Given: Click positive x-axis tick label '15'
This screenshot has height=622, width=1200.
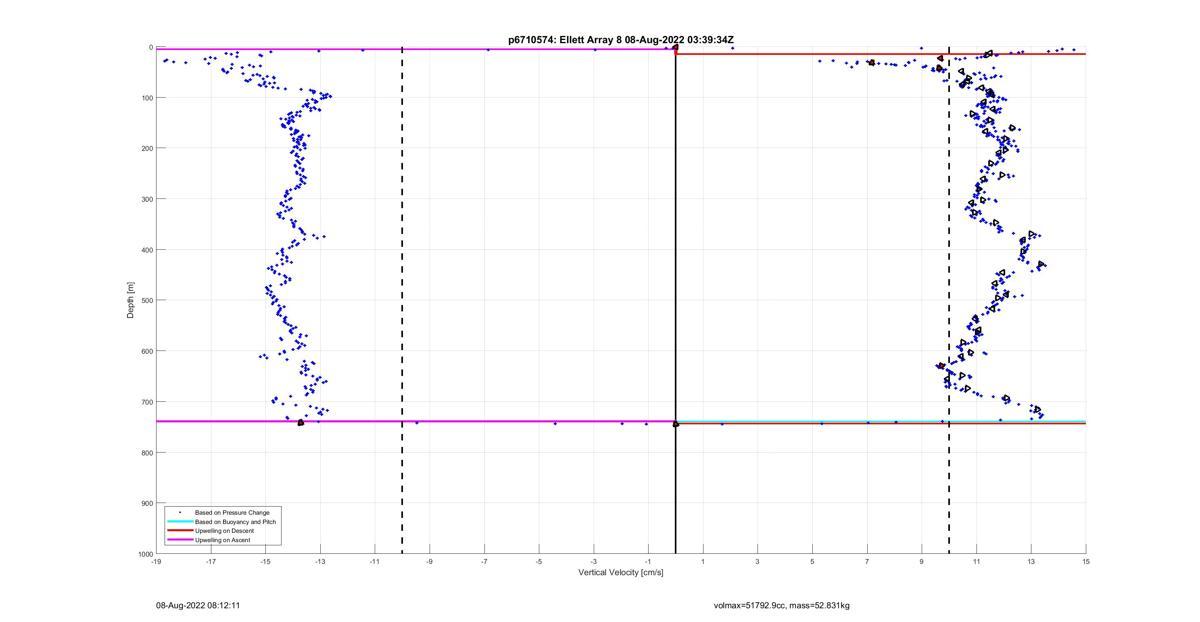Looking at the screenshot, I should (1086, 562).
